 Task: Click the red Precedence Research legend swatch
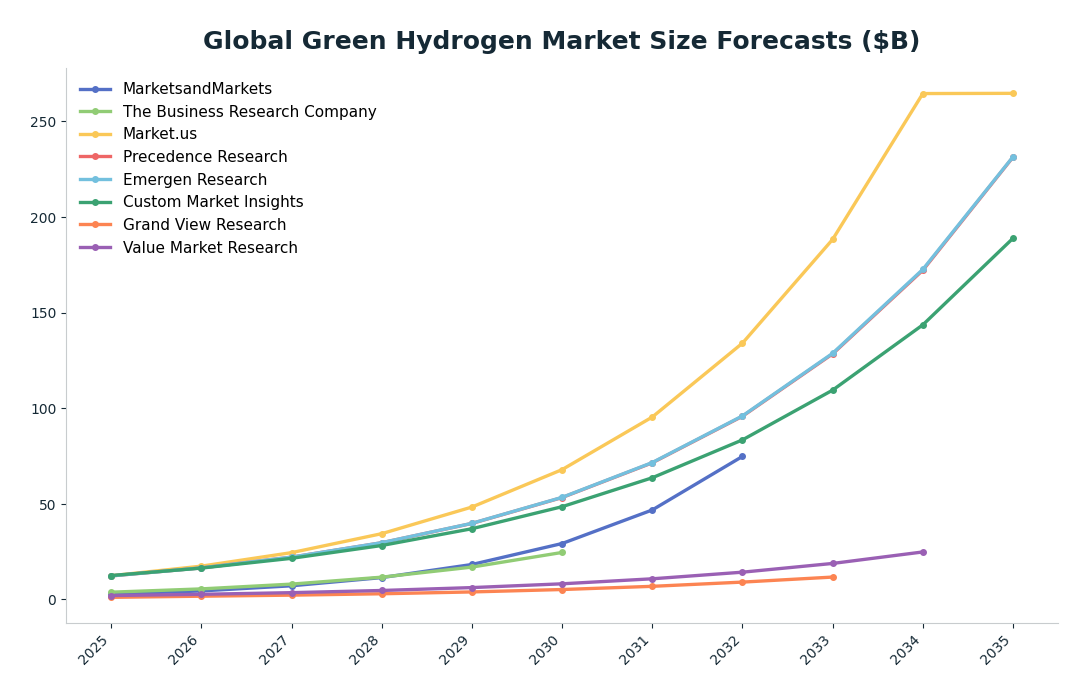[x=96, y=157]
